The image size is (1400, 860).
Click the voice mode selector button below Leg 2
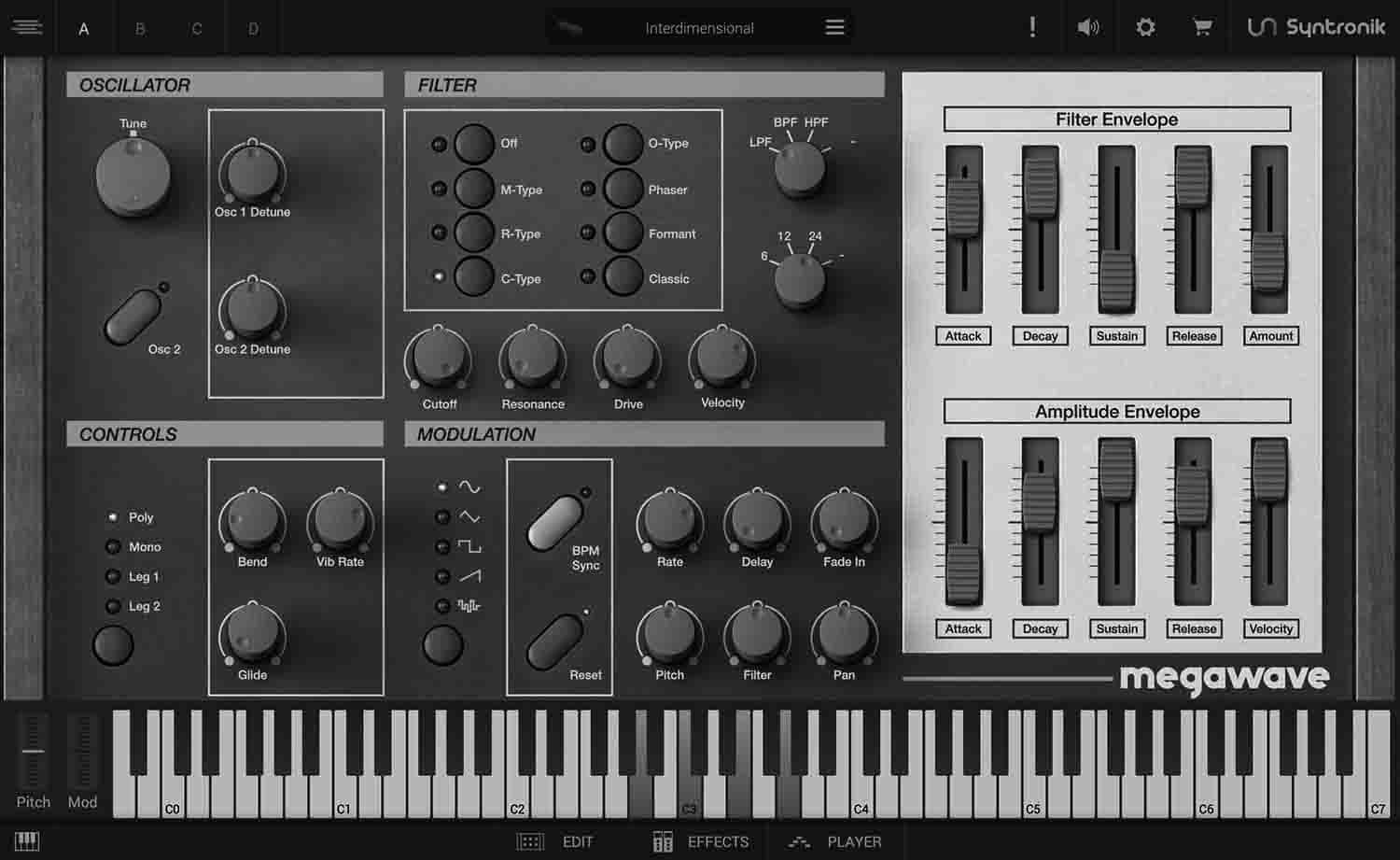pos(113,645)
